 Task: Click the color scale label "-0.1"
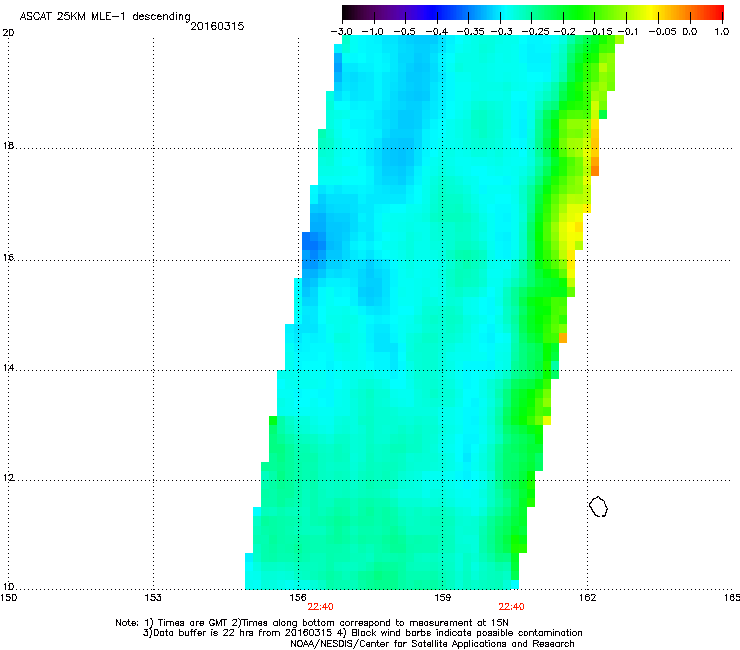[x=628, y=32]
